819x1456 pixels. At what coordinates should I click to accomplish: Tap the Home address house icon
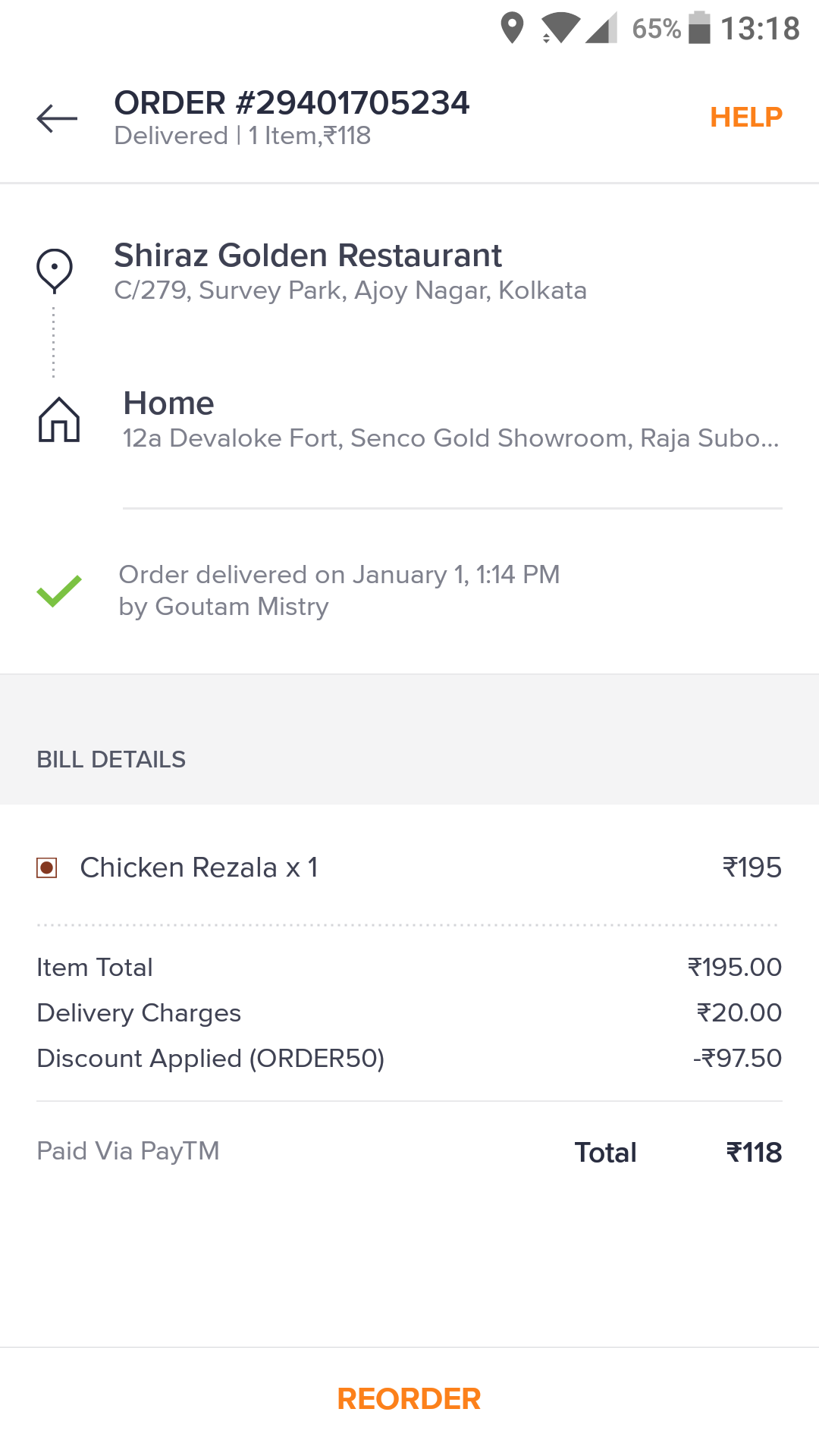tap(59, 419)
